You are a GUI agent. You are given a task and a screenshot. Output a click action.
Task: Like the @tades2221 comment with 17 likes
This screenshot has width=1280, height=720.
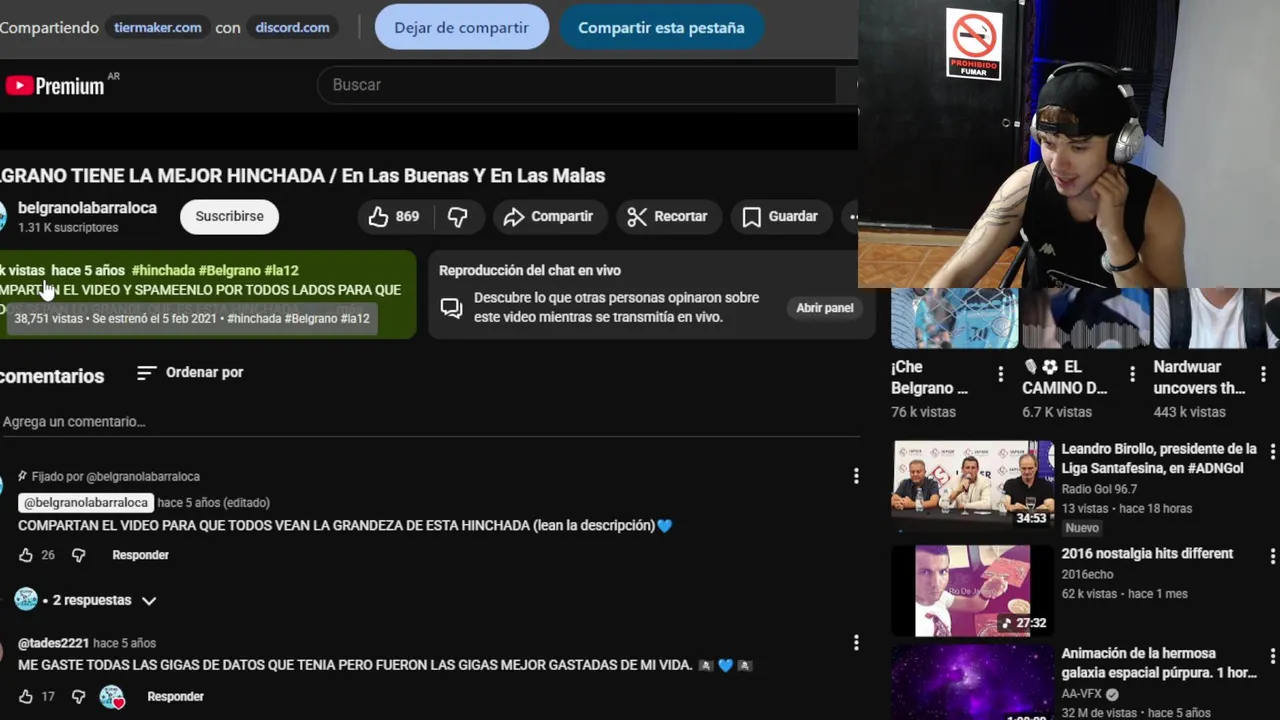[x=26, y=696]
